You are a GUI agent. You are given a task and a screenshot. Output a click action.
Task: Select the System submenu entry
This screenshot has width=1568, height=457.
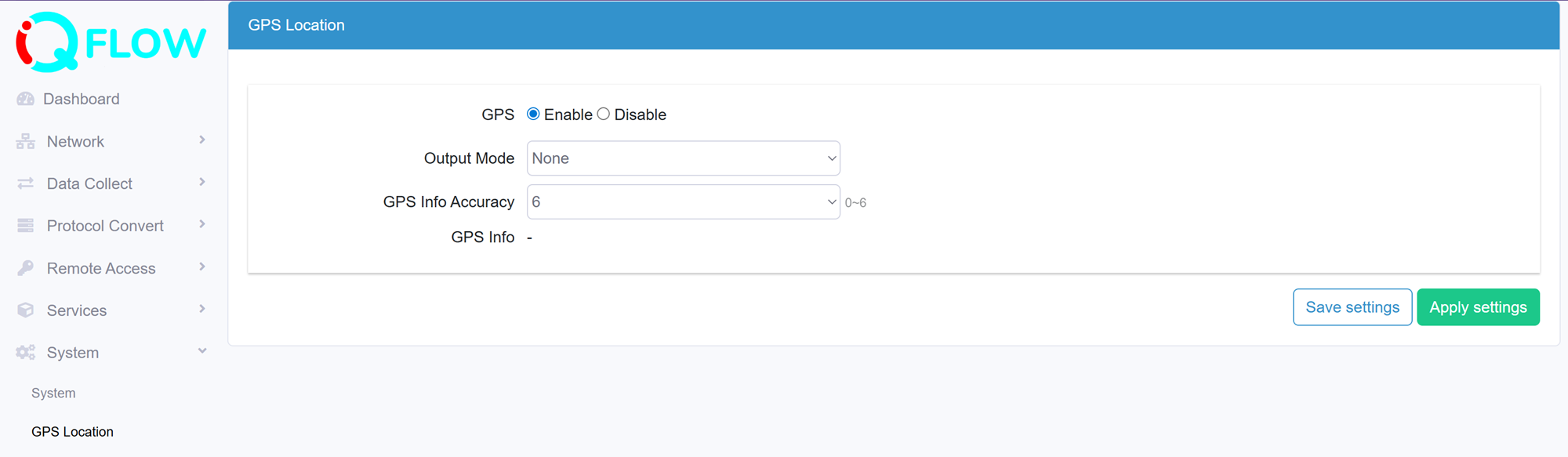[53, 393]
